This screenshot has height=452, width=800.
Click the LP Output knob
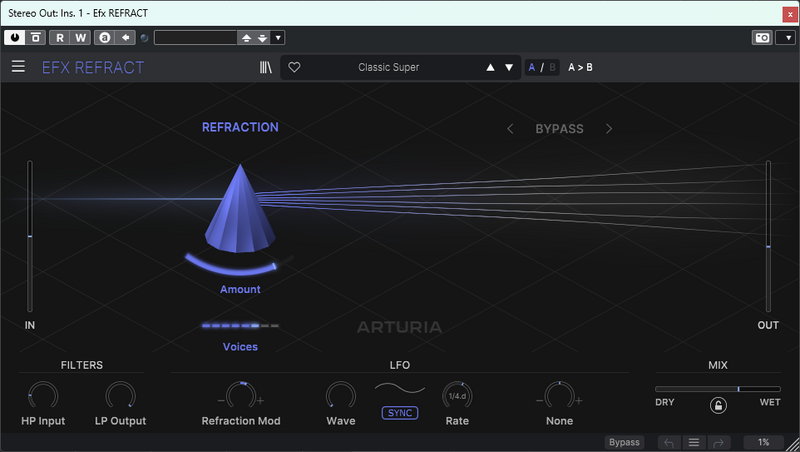pyautogui.click(x=120, y=396)
